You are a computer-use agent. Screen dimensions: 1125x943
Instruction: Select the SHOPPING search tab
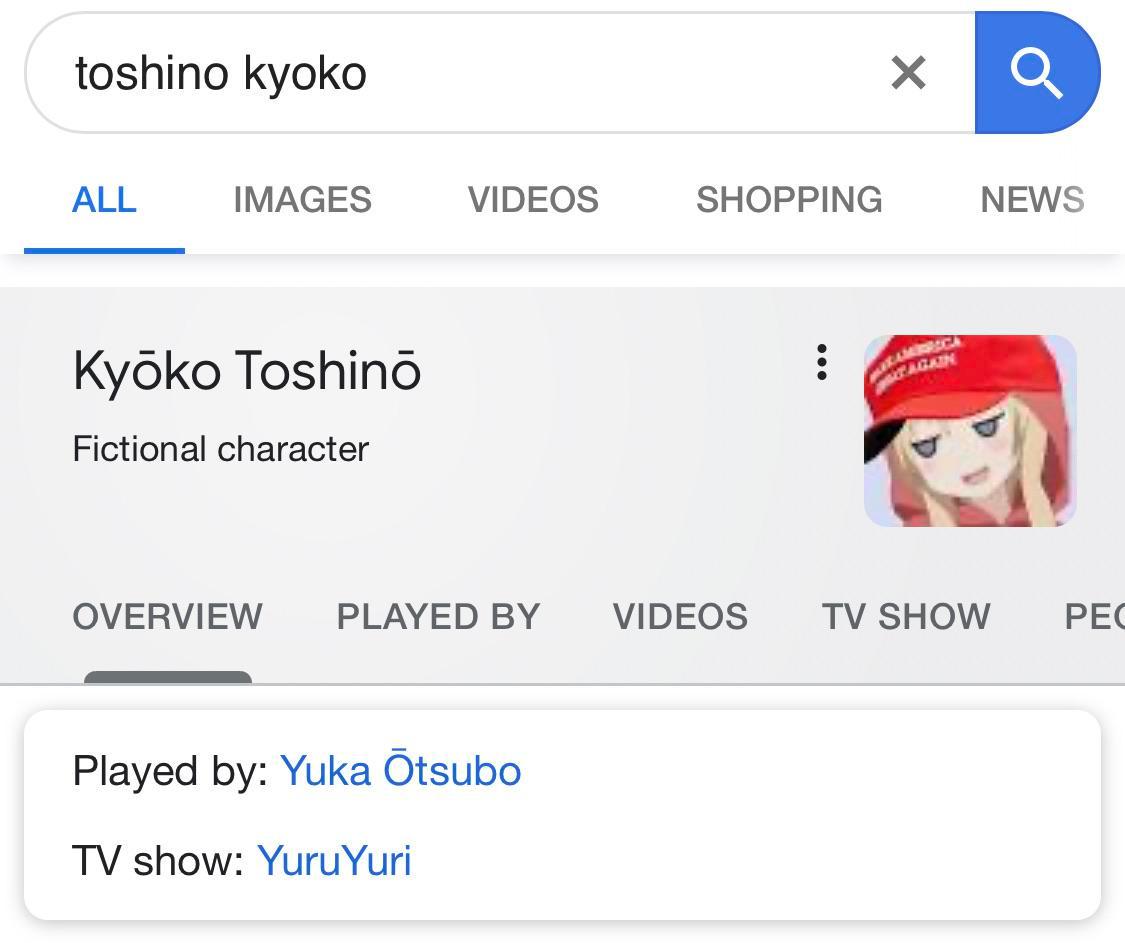[789, 200]
